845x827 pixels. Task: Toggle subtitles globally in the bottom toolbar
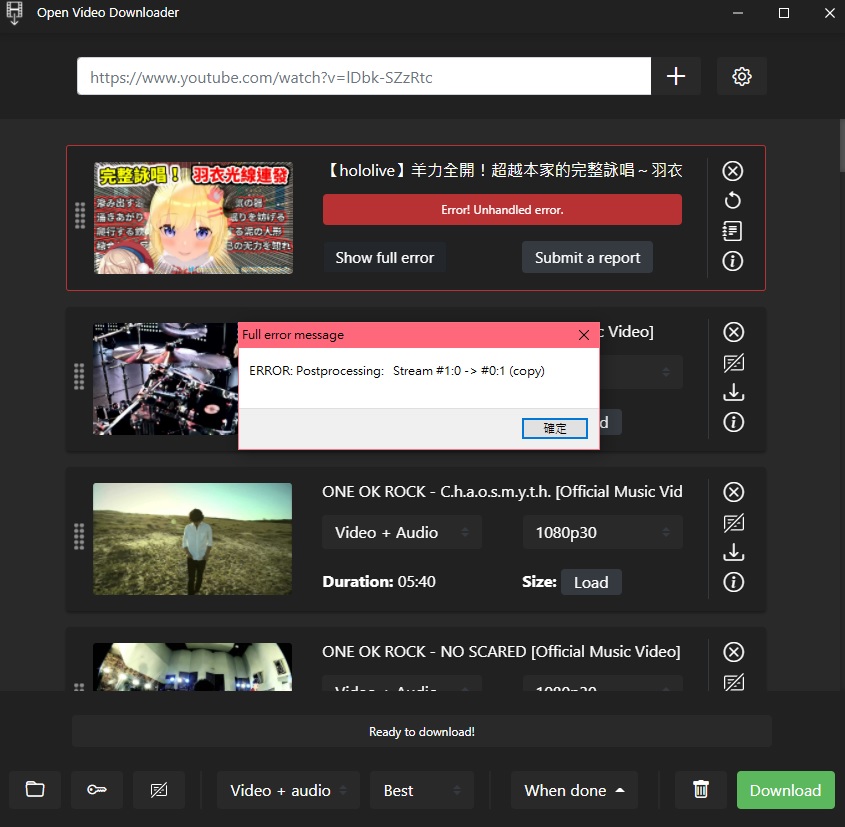pos(159,790)
